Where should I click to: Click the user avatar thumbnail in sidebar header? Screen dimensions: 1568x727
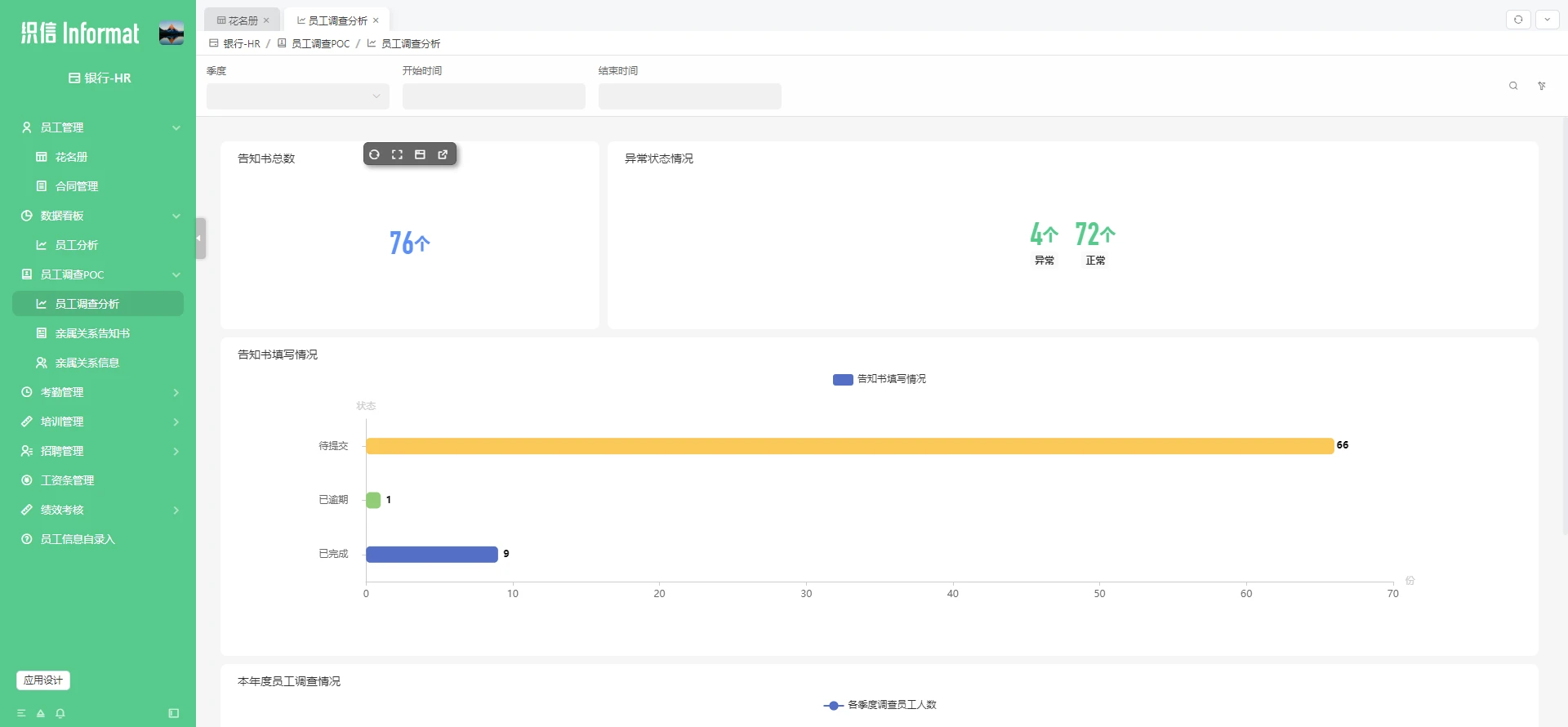pos(171,33)
